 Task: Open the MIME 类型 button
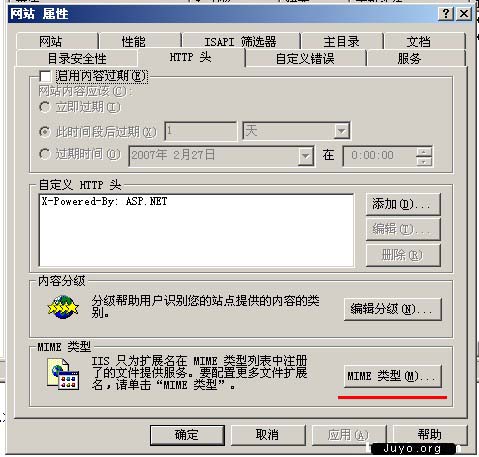(x=392, y=376)
